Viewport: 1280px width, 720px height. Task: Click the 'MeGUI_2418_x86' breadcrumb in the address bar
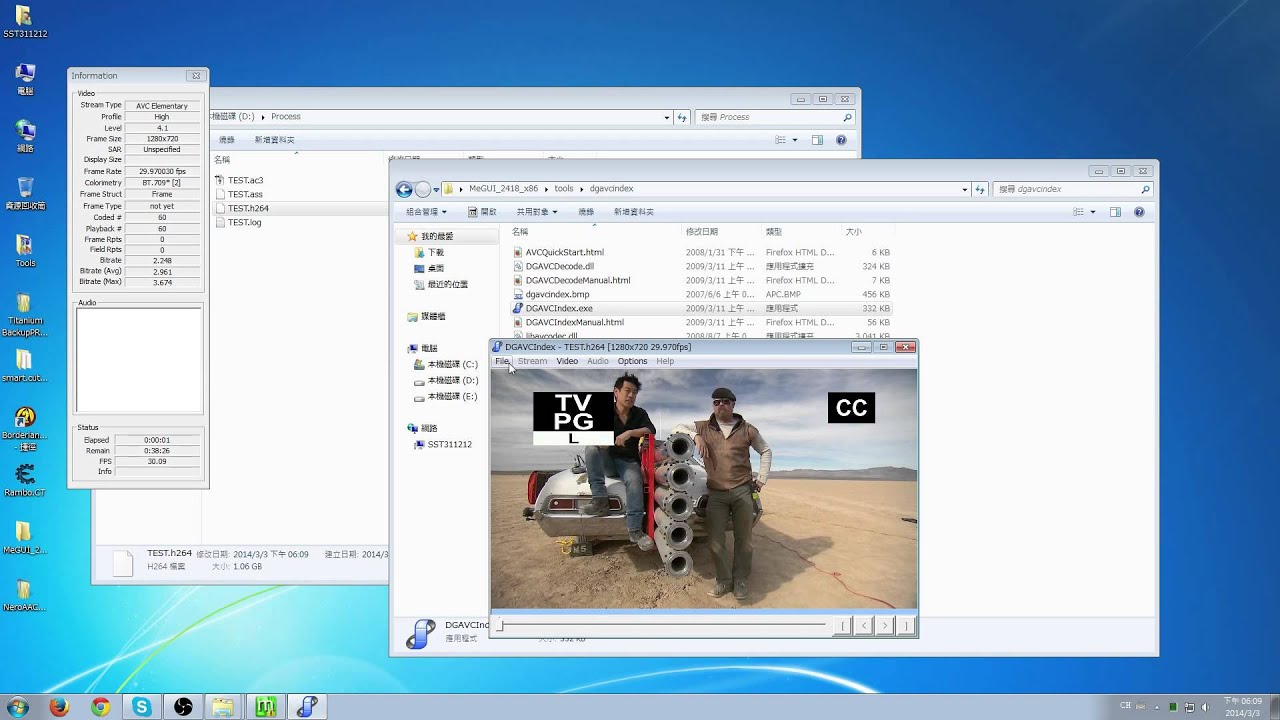click(505, 188)
